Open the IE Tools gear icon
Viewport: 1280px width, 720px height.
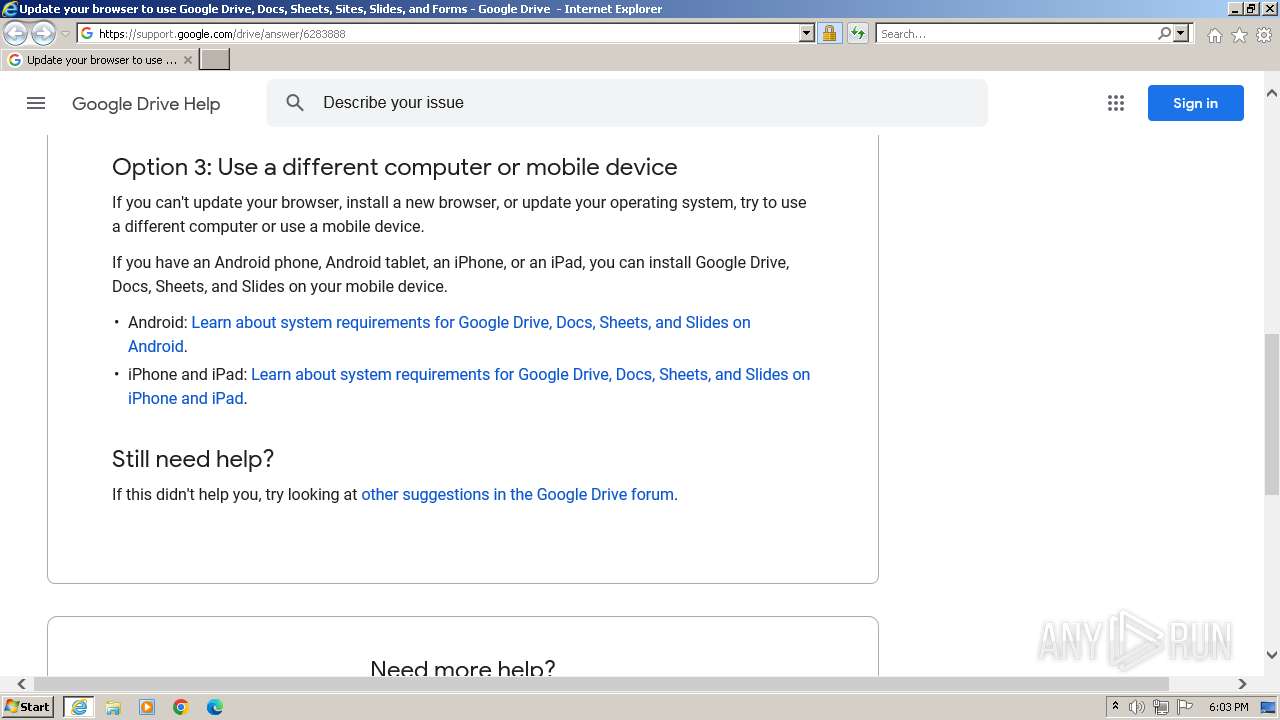point(1264,35)
